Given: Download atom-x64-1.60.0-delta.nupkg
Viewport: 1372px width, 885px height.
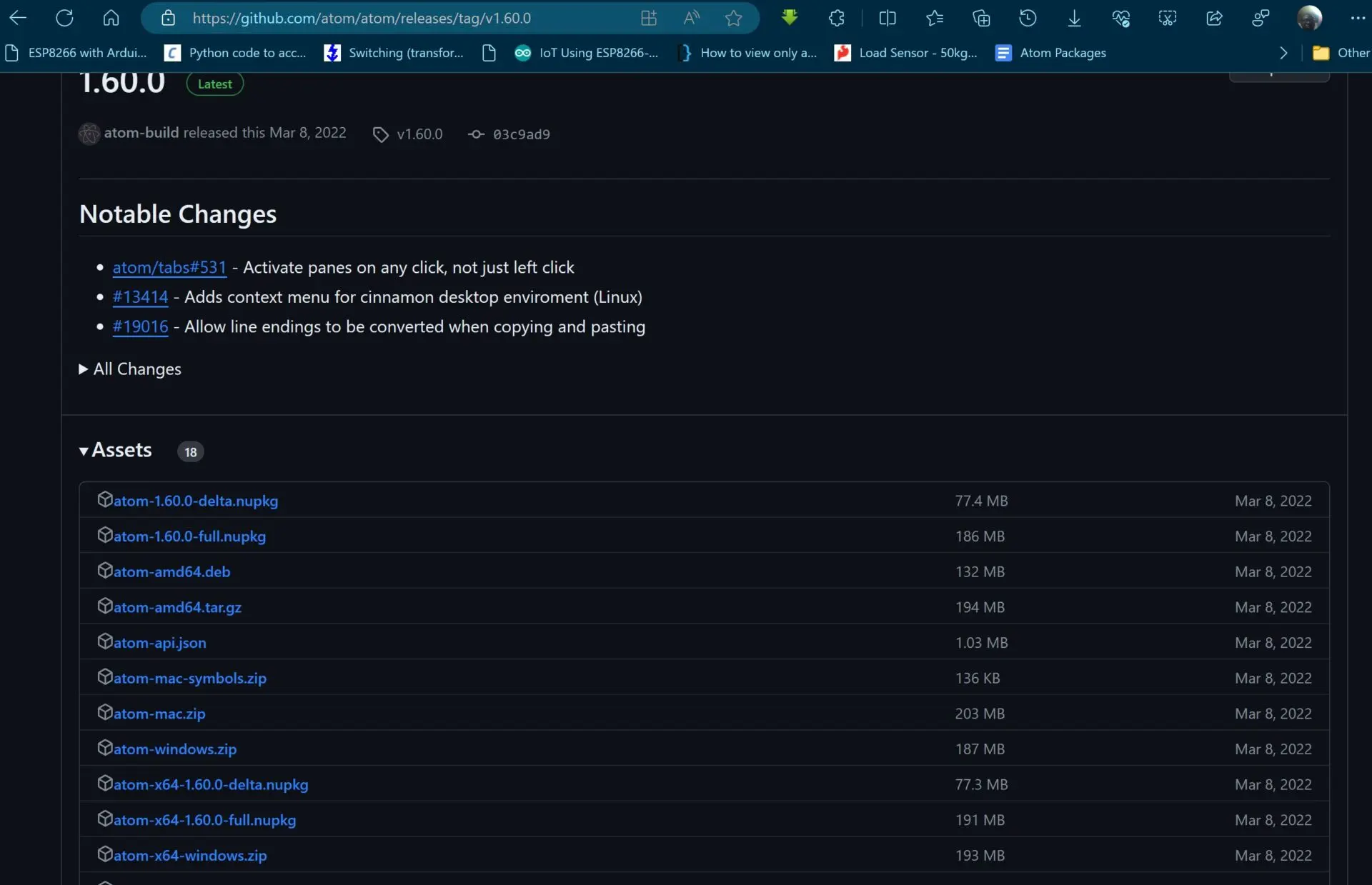Looking at the screenshot, I should pyautogui.click(x=211, y=785).
